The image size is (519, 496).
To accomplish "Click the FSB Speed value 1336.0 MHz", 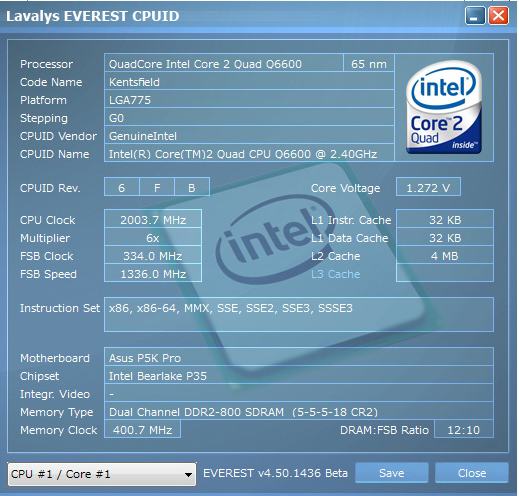I will click(153, 274).
